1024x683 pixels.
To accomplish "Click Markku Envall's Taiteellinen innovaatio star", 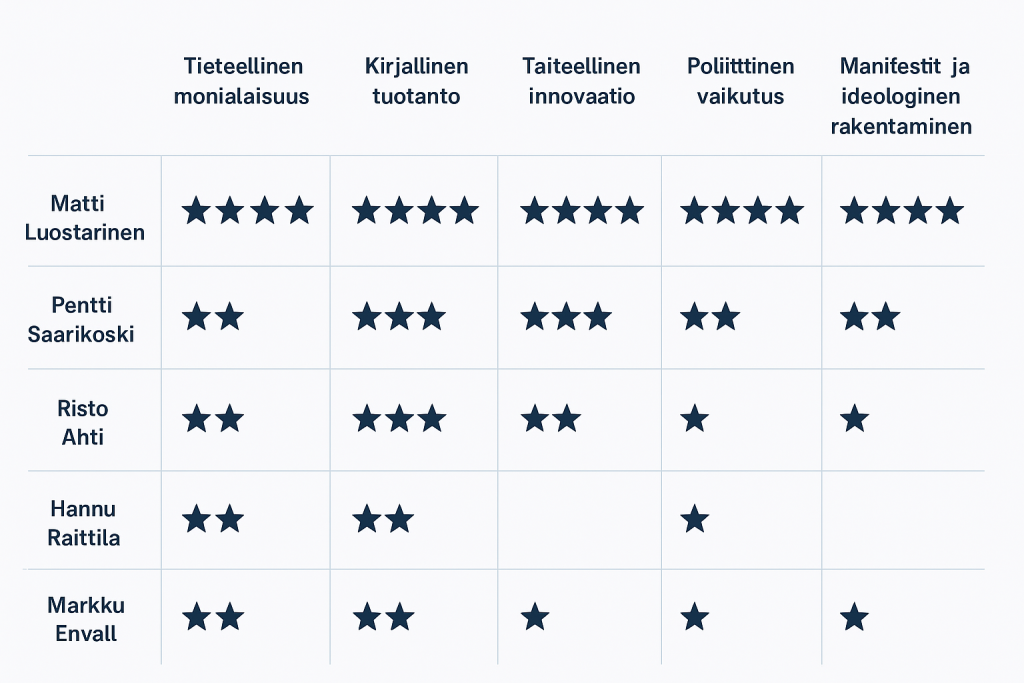I will (x=535, y=617).
